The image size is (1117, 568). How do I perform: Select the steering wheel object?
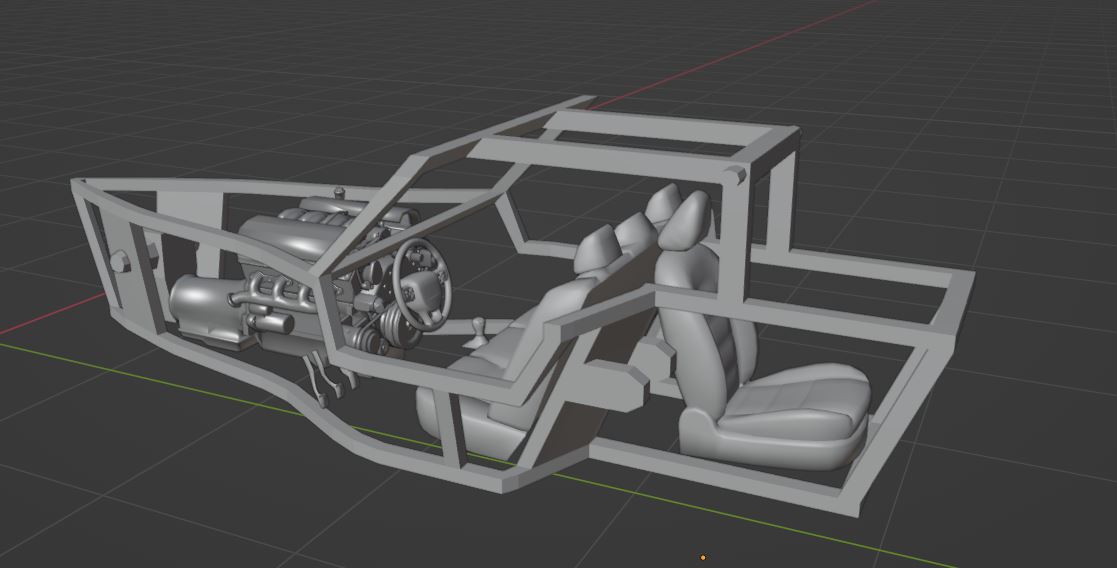tap(422, 284)
